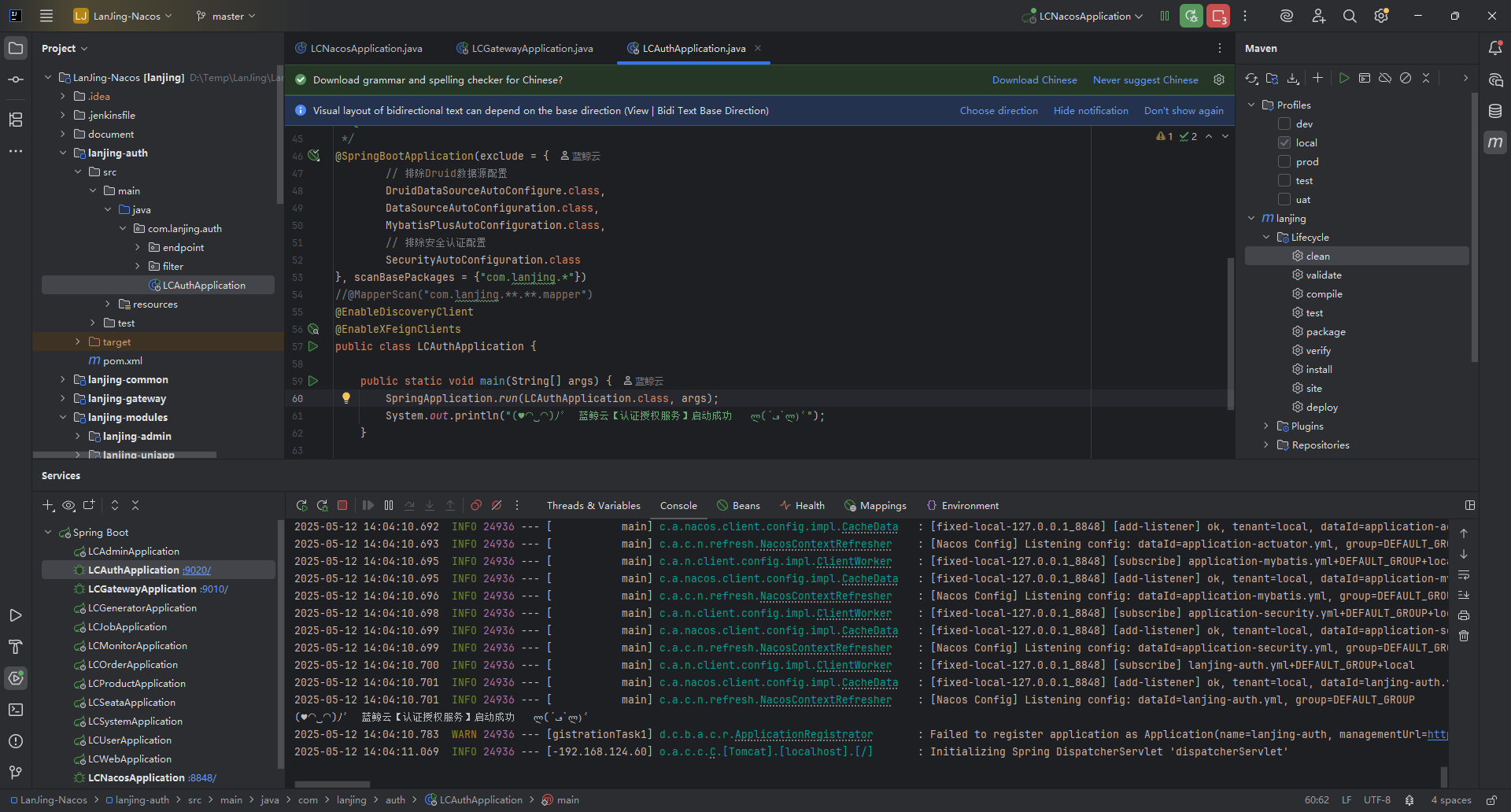The height and width of the screenshot is (812, 1511).
Task: Open the AI assistant swirl icon
Action: click(x=1287, y=16)
